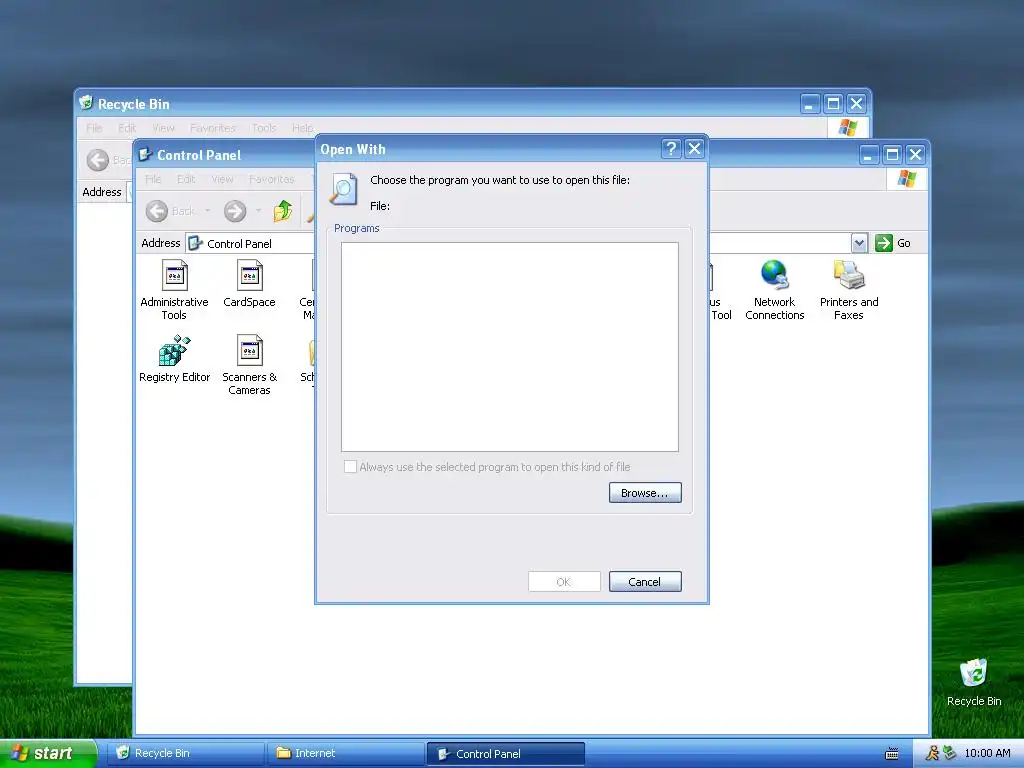Click the safely remove hardware tray icon
This screenshot has width=1024, height=768.
[949, 754]
